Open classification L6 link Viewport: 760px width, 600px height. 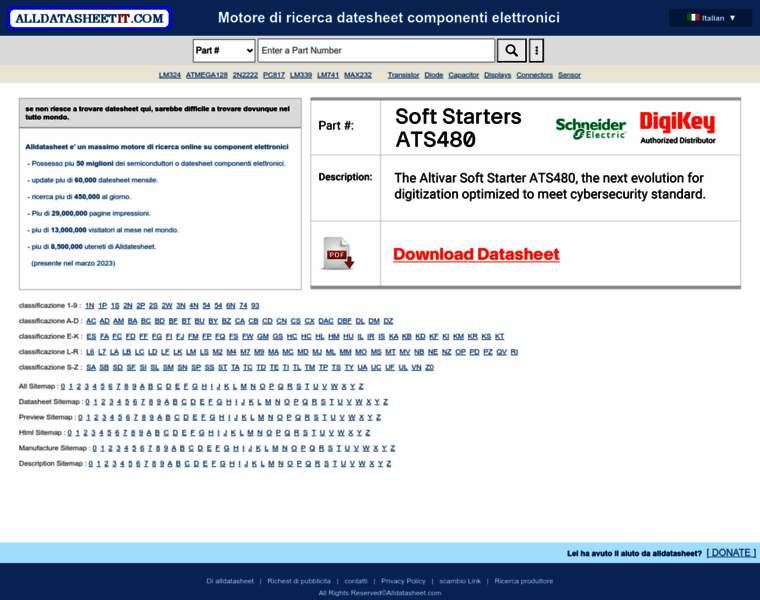(90, 352)
